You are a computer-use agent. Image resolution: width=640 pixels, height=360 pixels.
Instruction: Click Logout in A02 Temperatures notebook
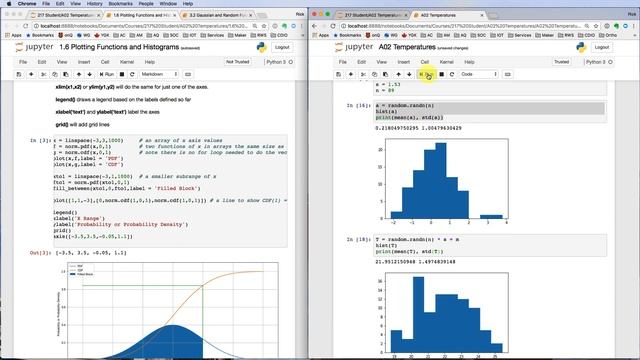click(602, 47)
